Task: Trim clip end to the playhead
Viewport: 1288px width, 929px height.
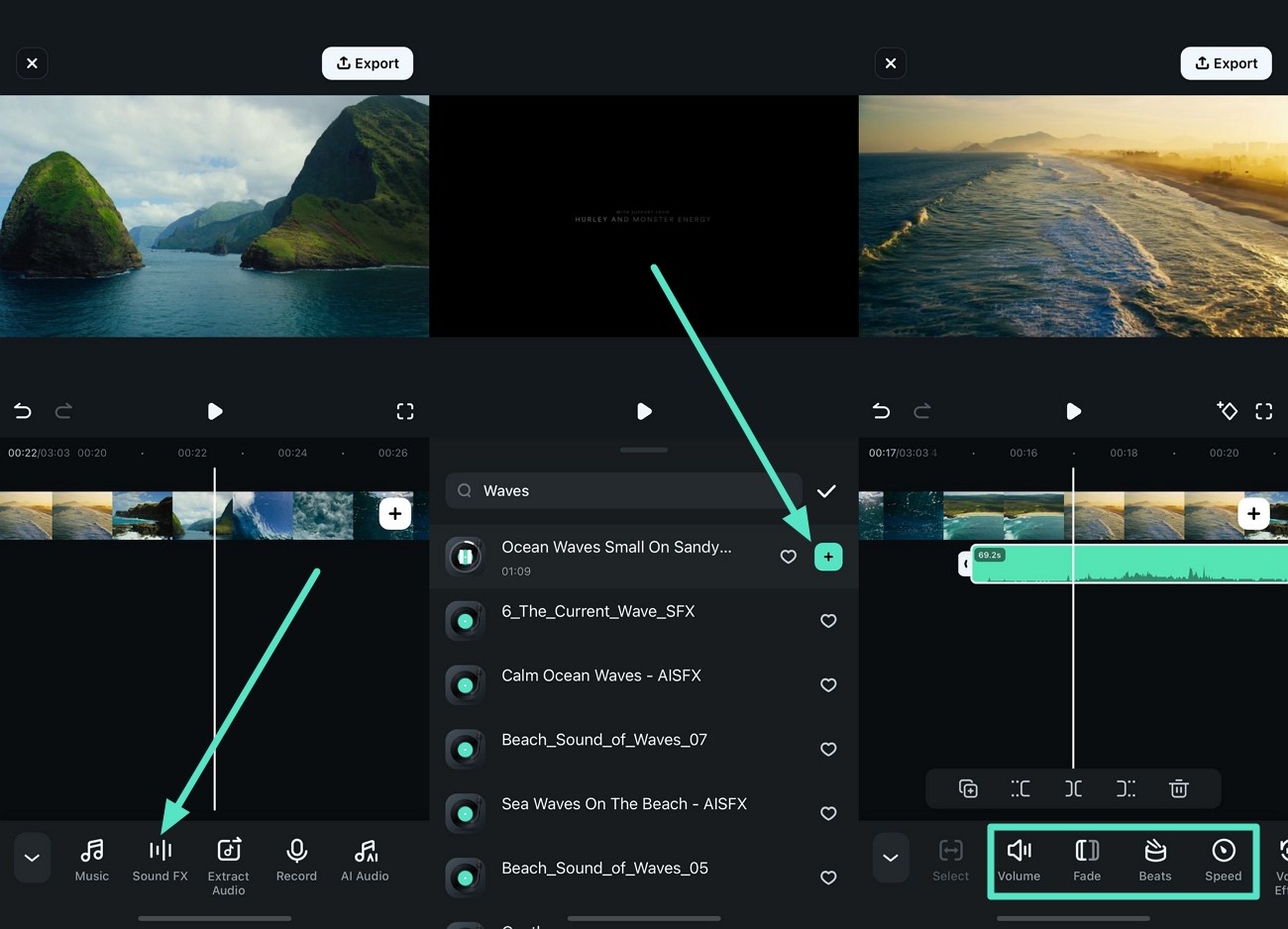Action: point(1126,788)
